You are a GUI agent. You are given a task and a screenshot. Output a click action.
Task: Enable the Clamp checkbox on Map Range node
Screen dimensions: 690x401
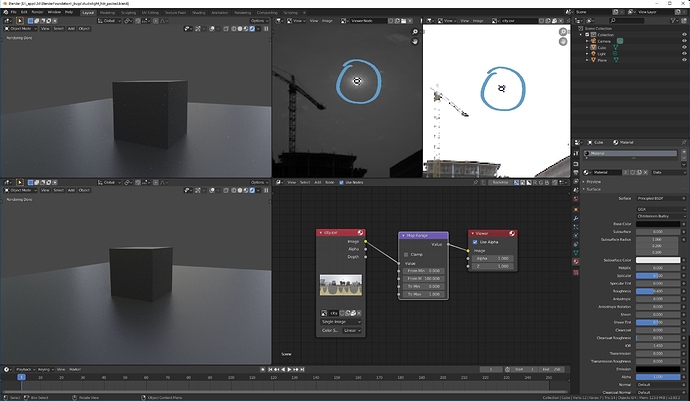(x=406, y=254)
